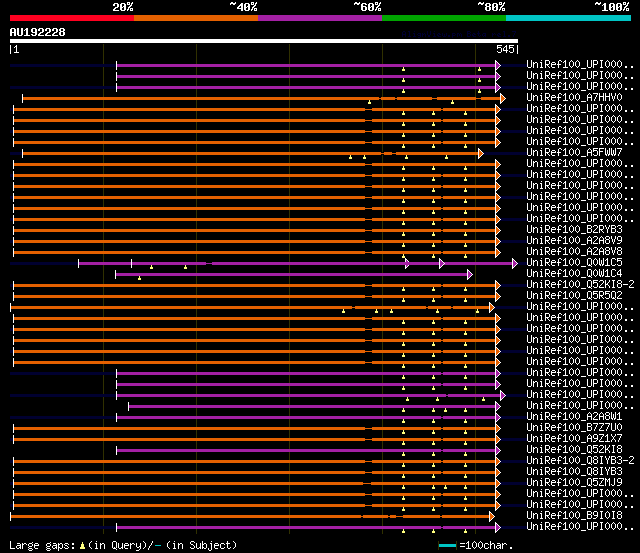
Task: Click the arrowhead ending the UniRef100_A7HHV0 bar
Action: click(x=503, y=98)
